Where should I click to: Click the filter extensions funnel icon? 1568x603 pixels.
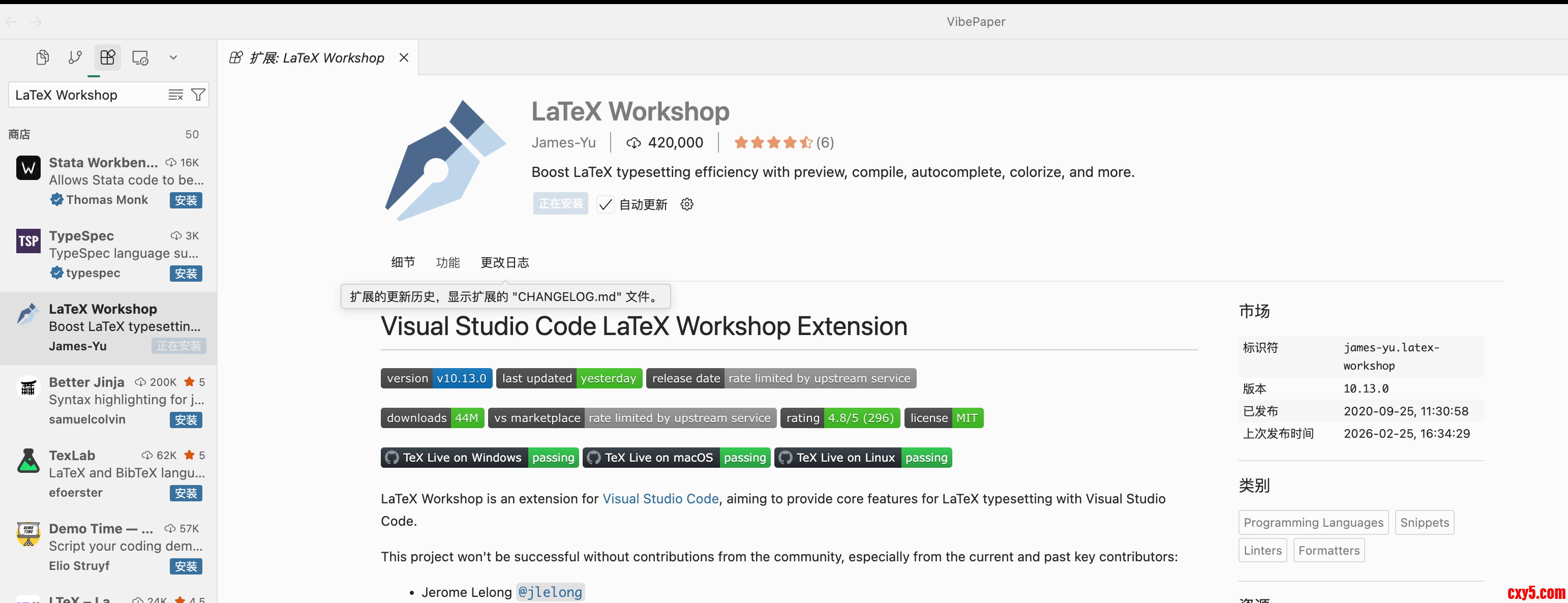point(198,95)
